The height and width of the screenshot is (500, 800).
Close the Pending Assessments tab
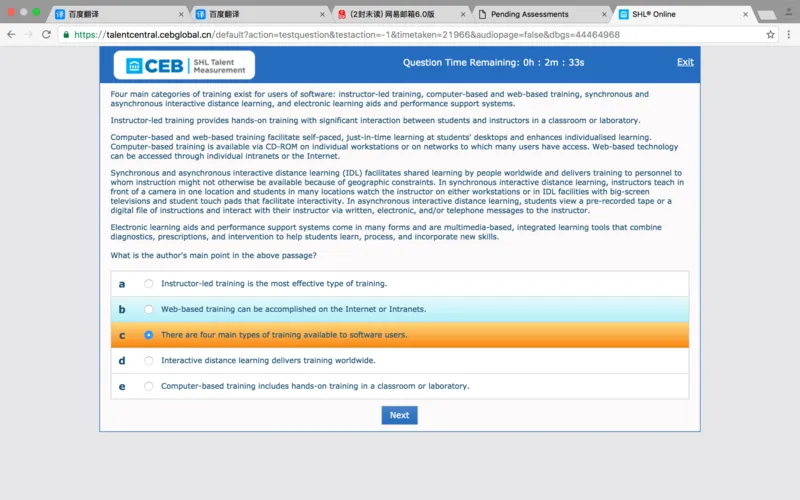click(x=604, y=15)
